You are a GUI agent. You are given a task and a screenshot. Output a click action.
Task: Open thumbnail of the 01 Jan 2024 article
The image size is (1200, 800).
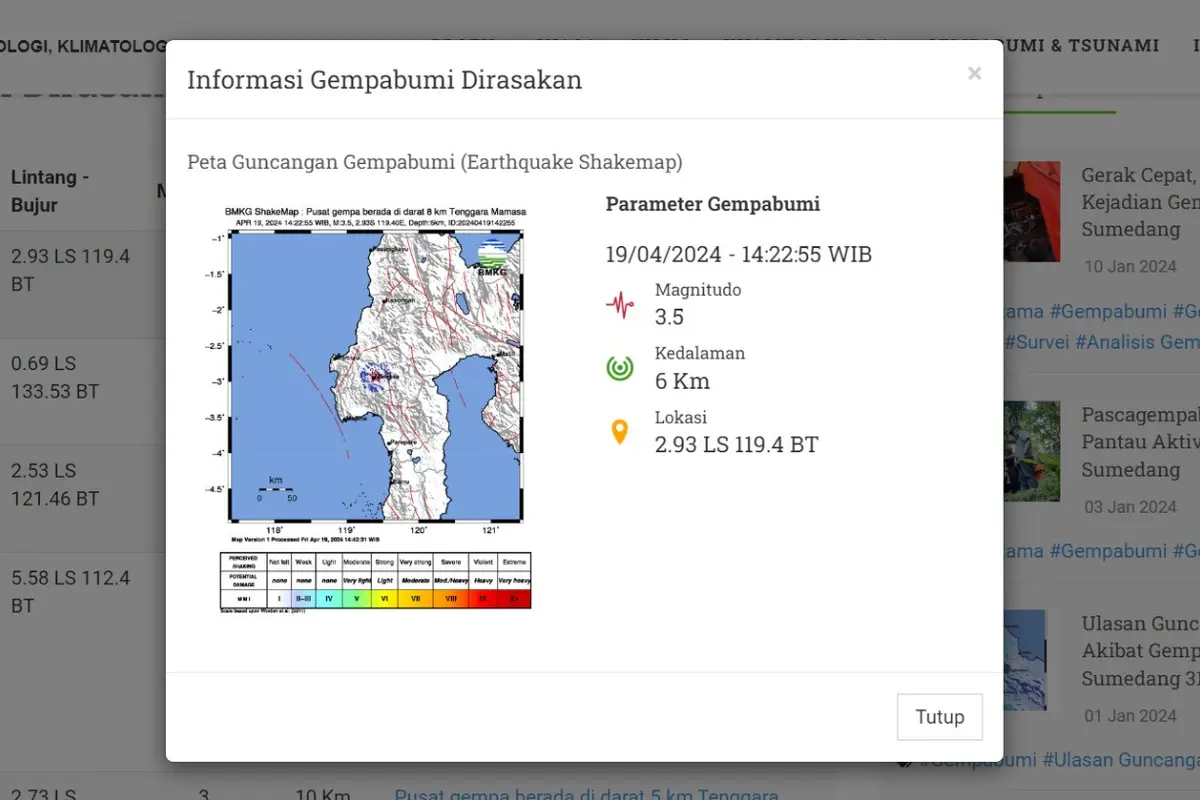[x=1025, y=660]
